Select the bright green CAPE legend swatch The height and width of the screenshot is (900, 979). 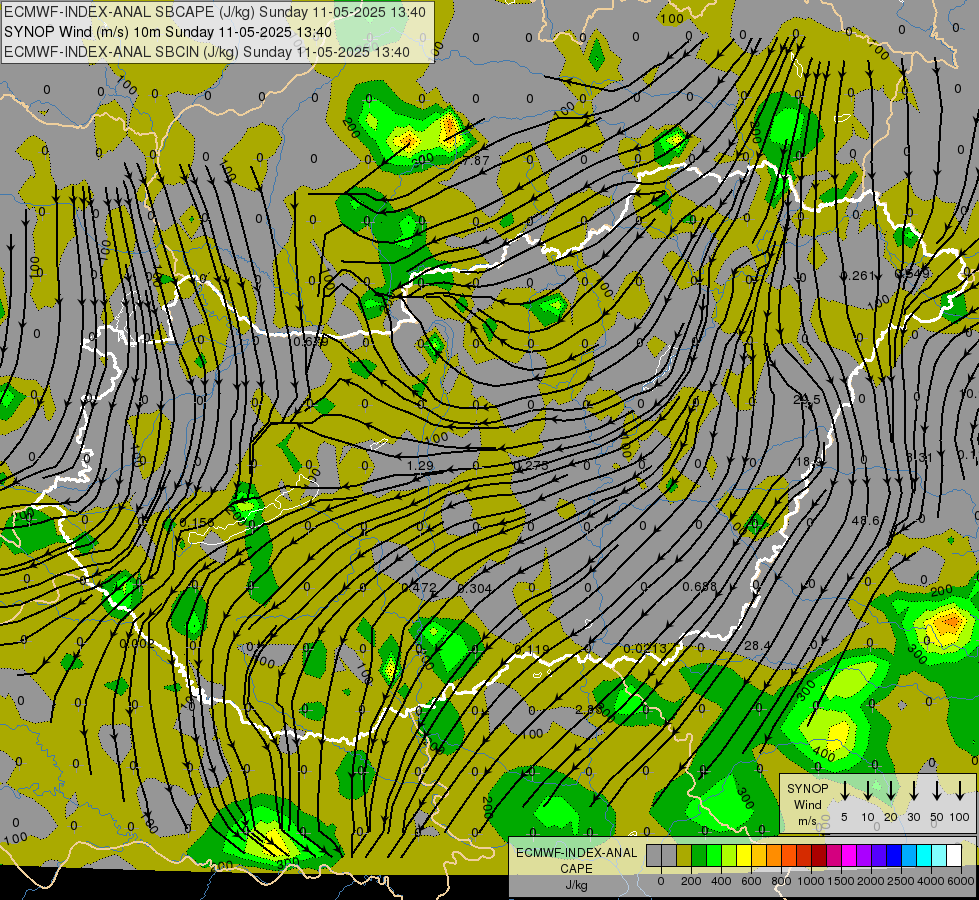714,856
